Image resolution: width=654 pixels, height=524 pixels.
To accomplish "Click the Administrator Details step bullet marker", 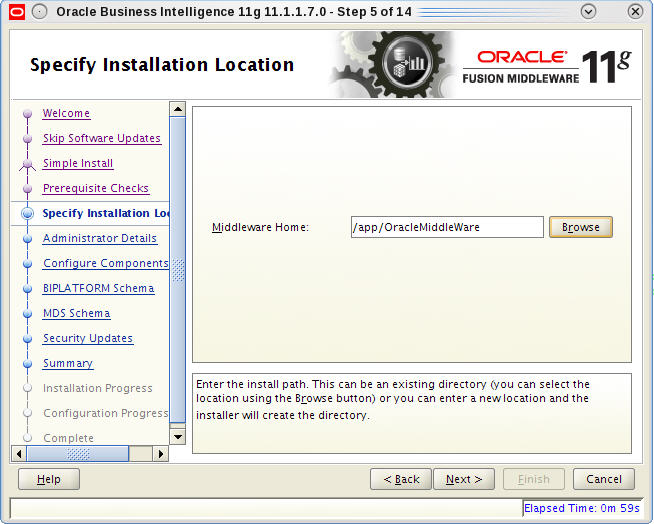I will pos(28,239).
